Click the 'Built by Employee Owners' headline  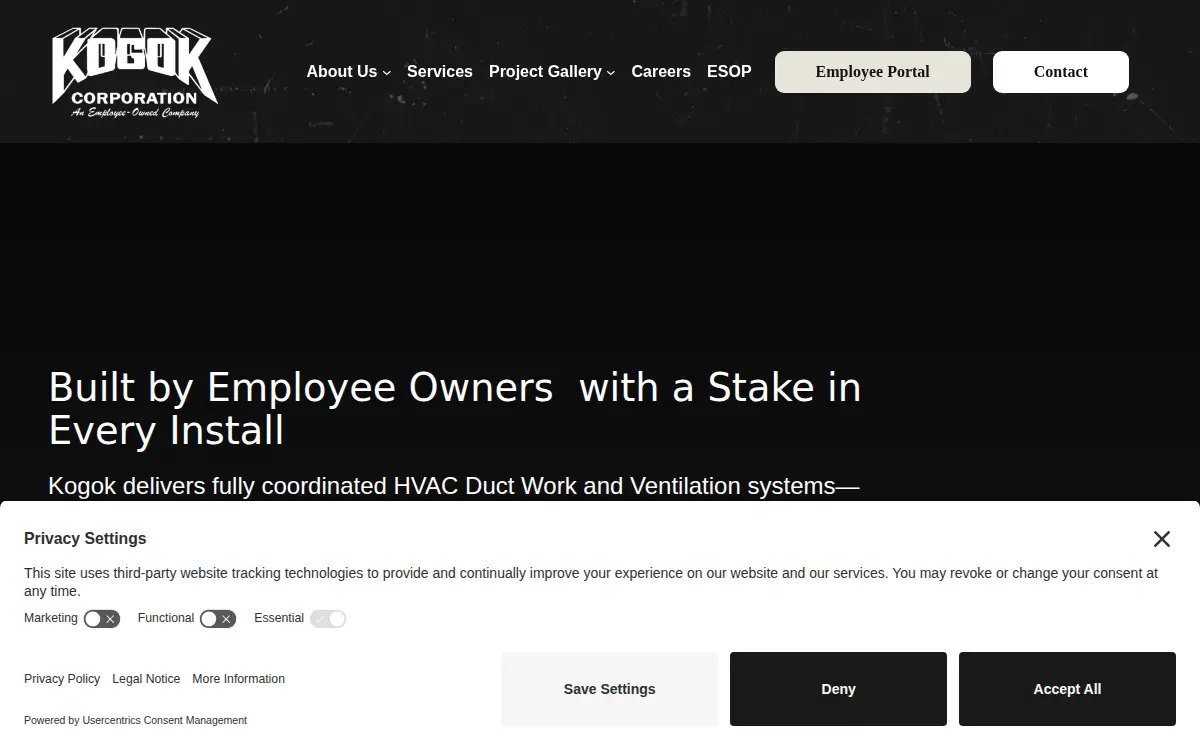455,409
